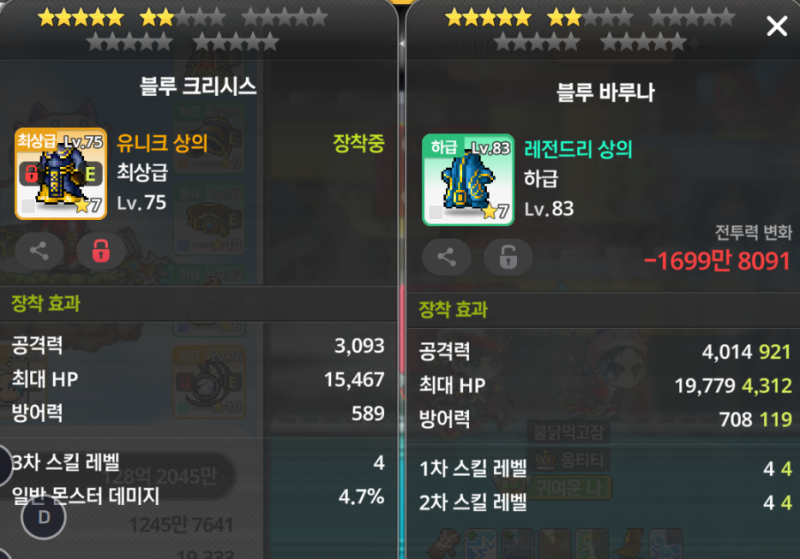
Task: Select the 2차 스킬 레벨 stat row
Action: (x=605, y=502)
